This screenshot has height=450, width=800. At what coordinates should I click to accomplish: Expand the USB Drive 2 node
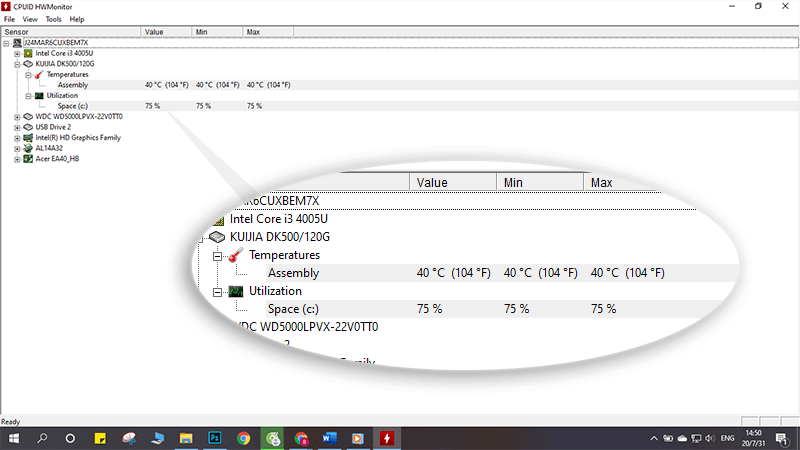coord(17,128)
